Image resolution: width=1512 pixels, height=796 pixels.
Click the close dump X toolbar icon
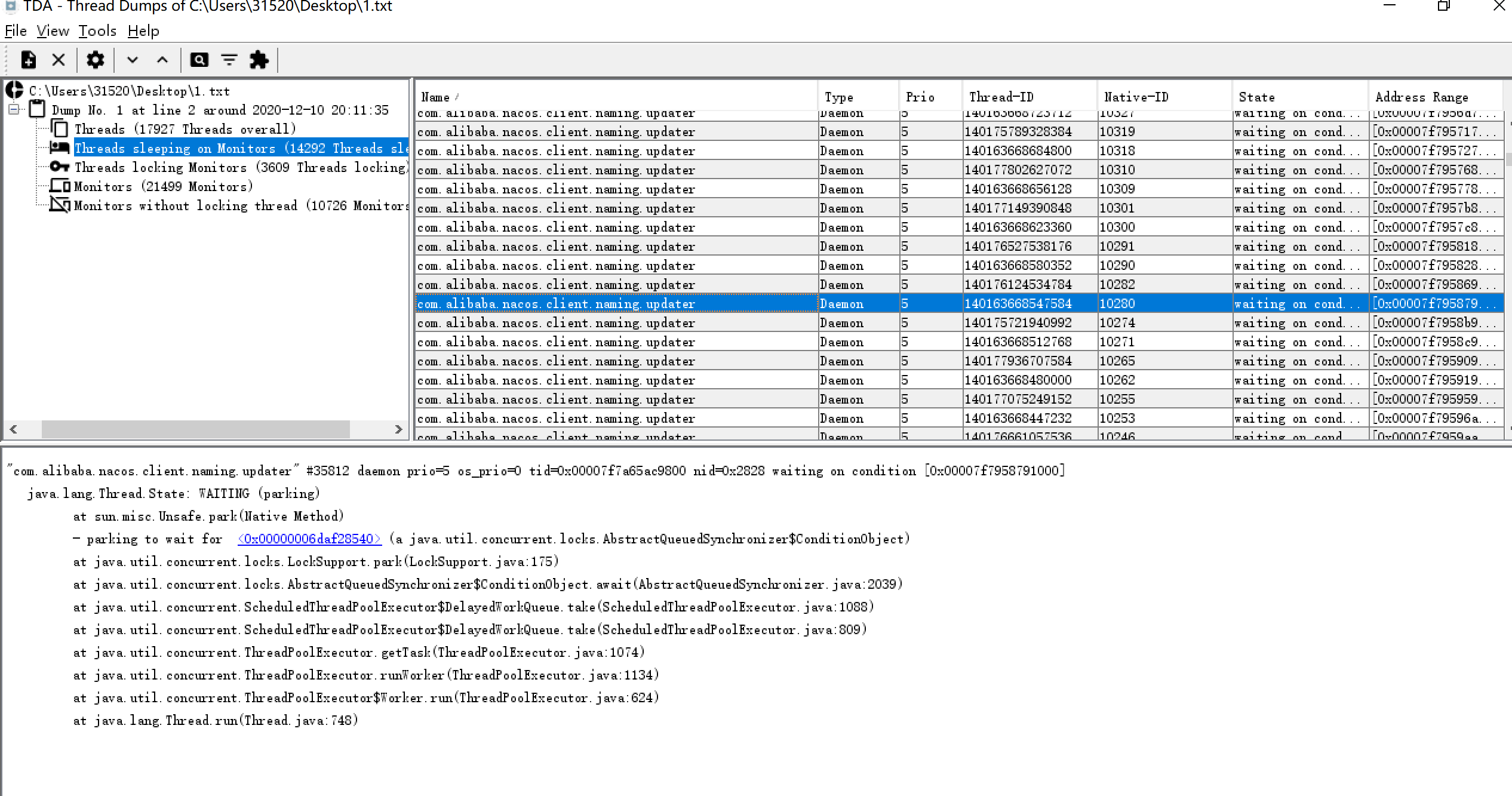click(59, 60)
